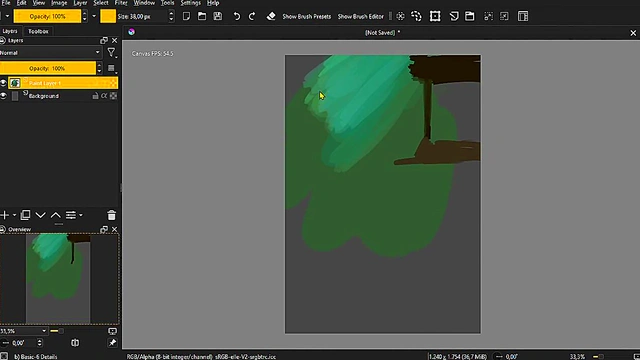Screen dimensions: 640x360
Task: Open the Normal blending mode dropdown
Action: [50, 53]
